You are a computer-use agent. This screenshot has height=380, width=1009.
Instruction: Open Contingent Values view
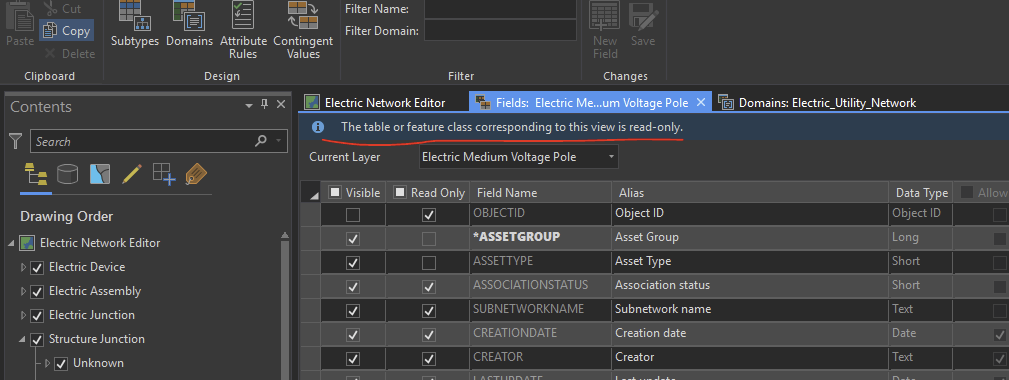click(303, 31)
